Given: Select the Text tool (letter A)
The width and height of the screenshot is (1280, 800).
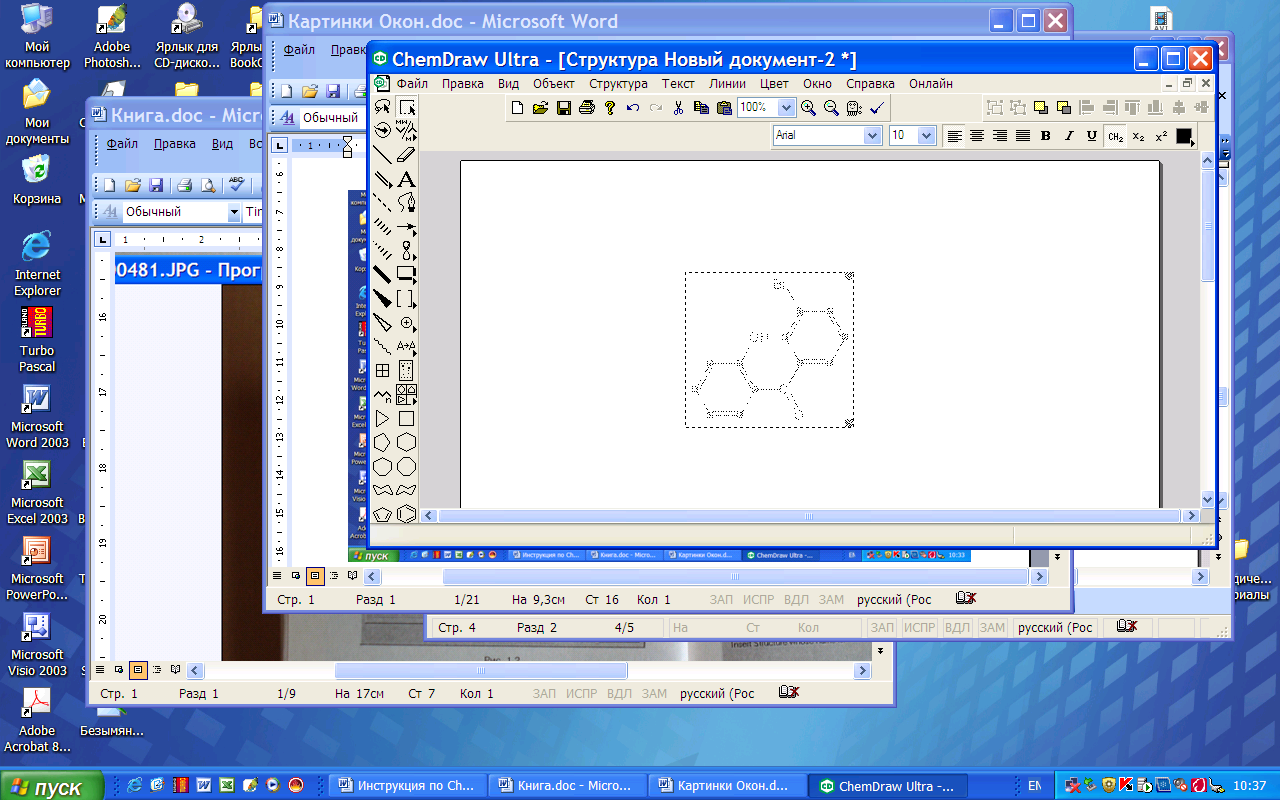Looking at the screenshot, I should (406, 180).
